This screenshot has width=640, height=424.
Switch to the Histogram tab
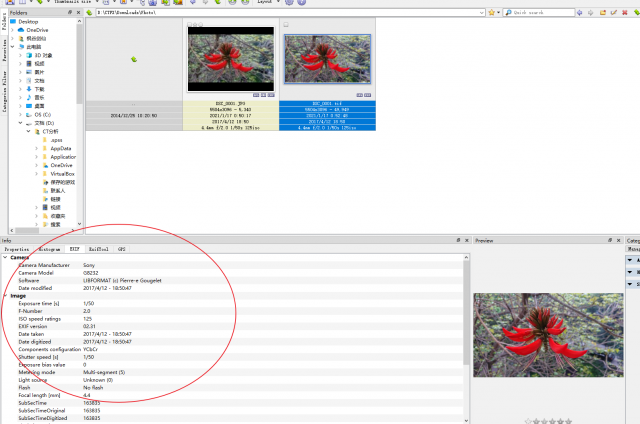pos(49,249)
